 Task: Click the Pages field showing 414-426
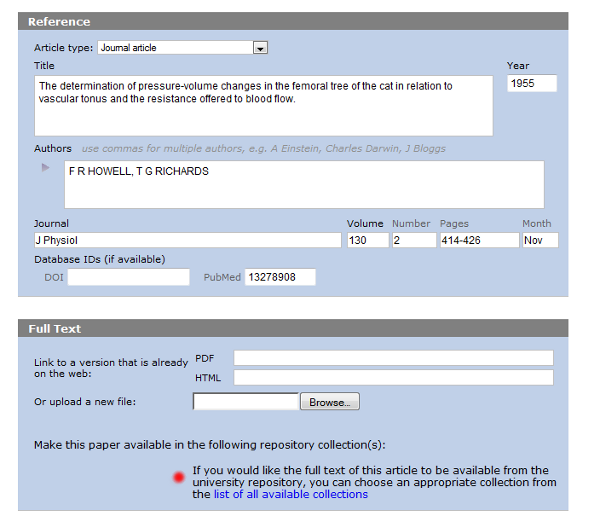tap(478, 240)
